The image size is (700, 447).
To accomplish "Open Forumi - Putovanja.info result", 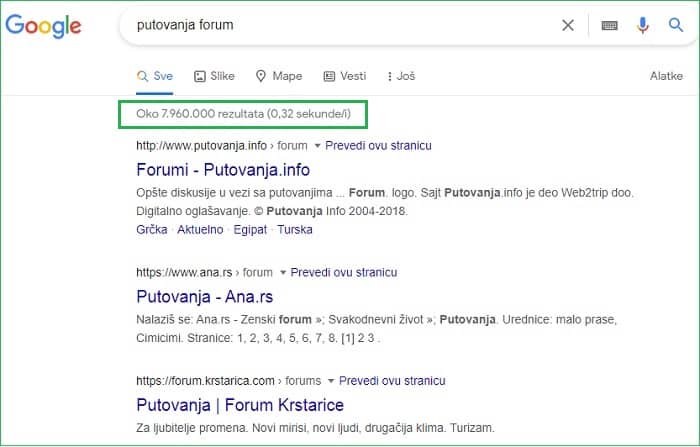I will click(x=223, y=170).
